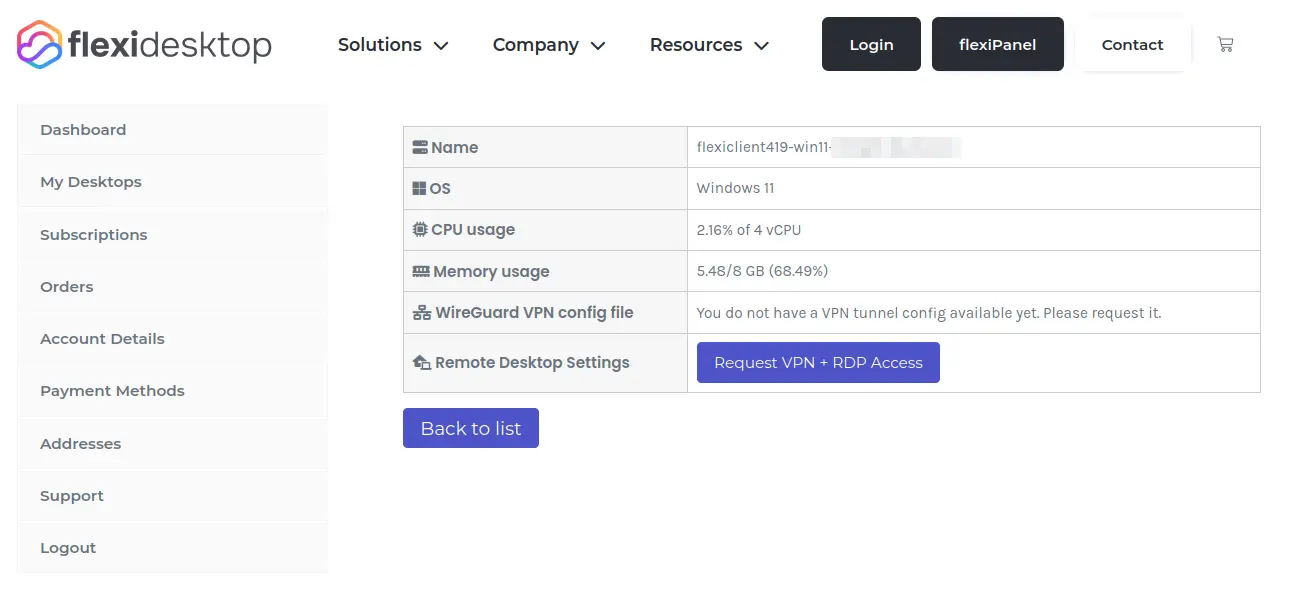Screen dimensions: 1303x606
Task: Click the Memory usage label
Action: pos(491,272)
